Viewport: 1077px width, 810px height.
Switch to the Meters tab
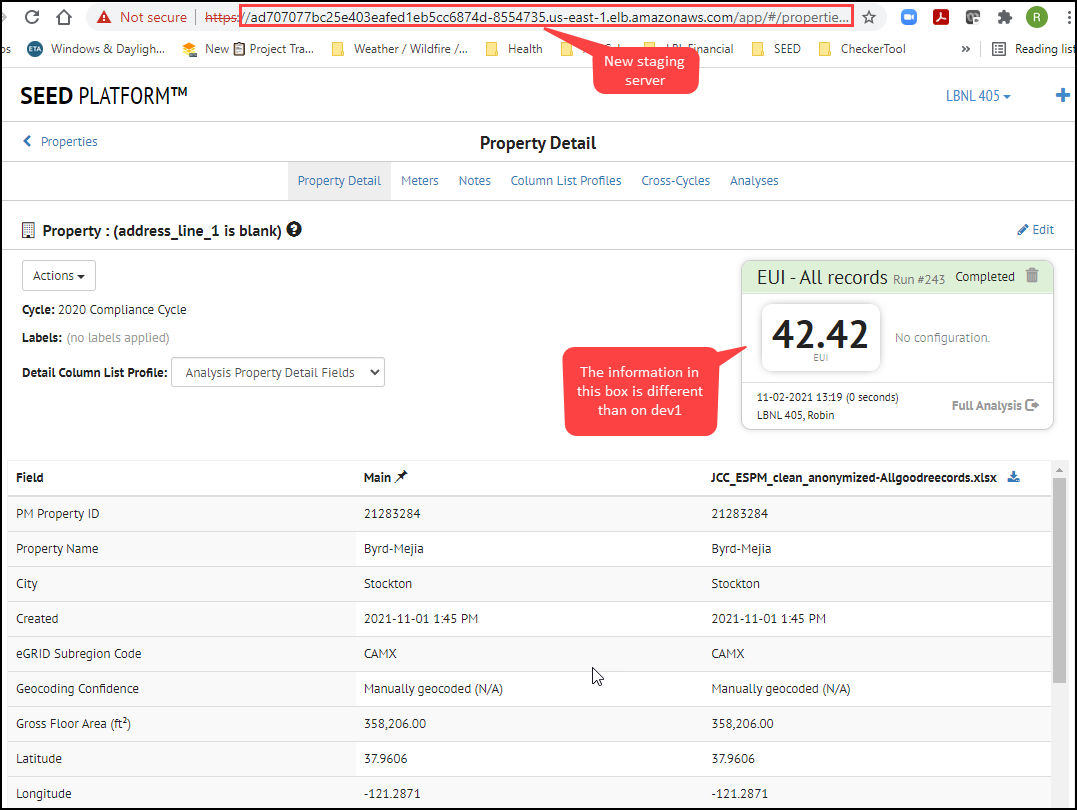click(419, 180)
